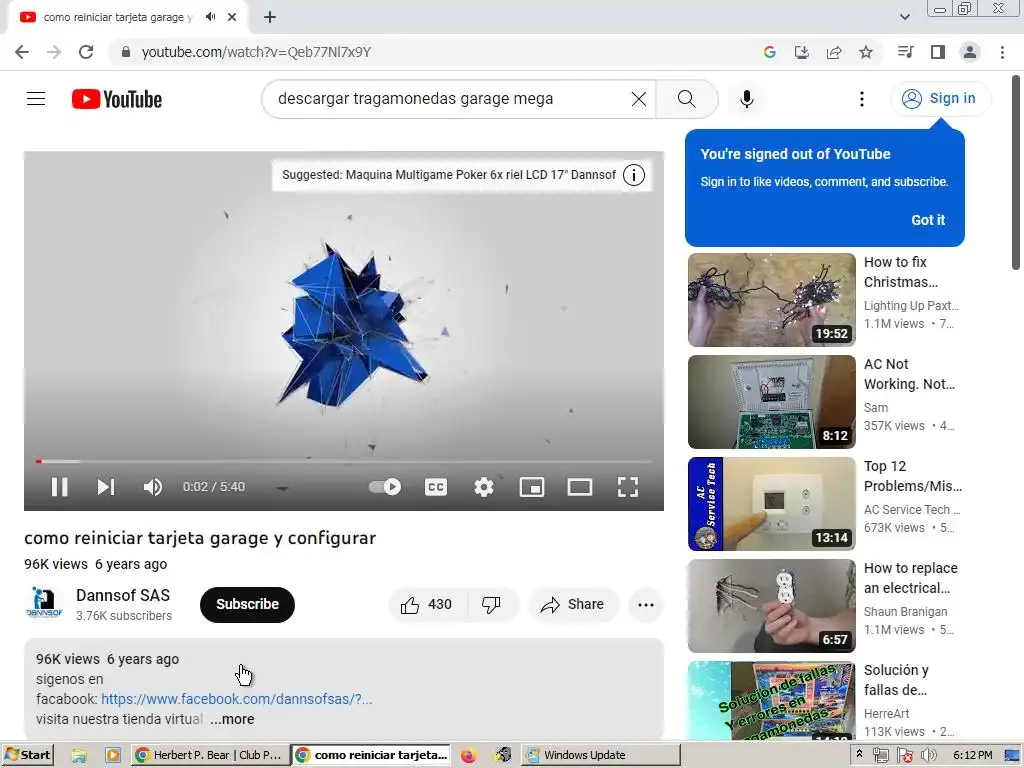Open the Dannsof SAS channel name
Viewport: 1024px width, 768px height.
(123, 596)
